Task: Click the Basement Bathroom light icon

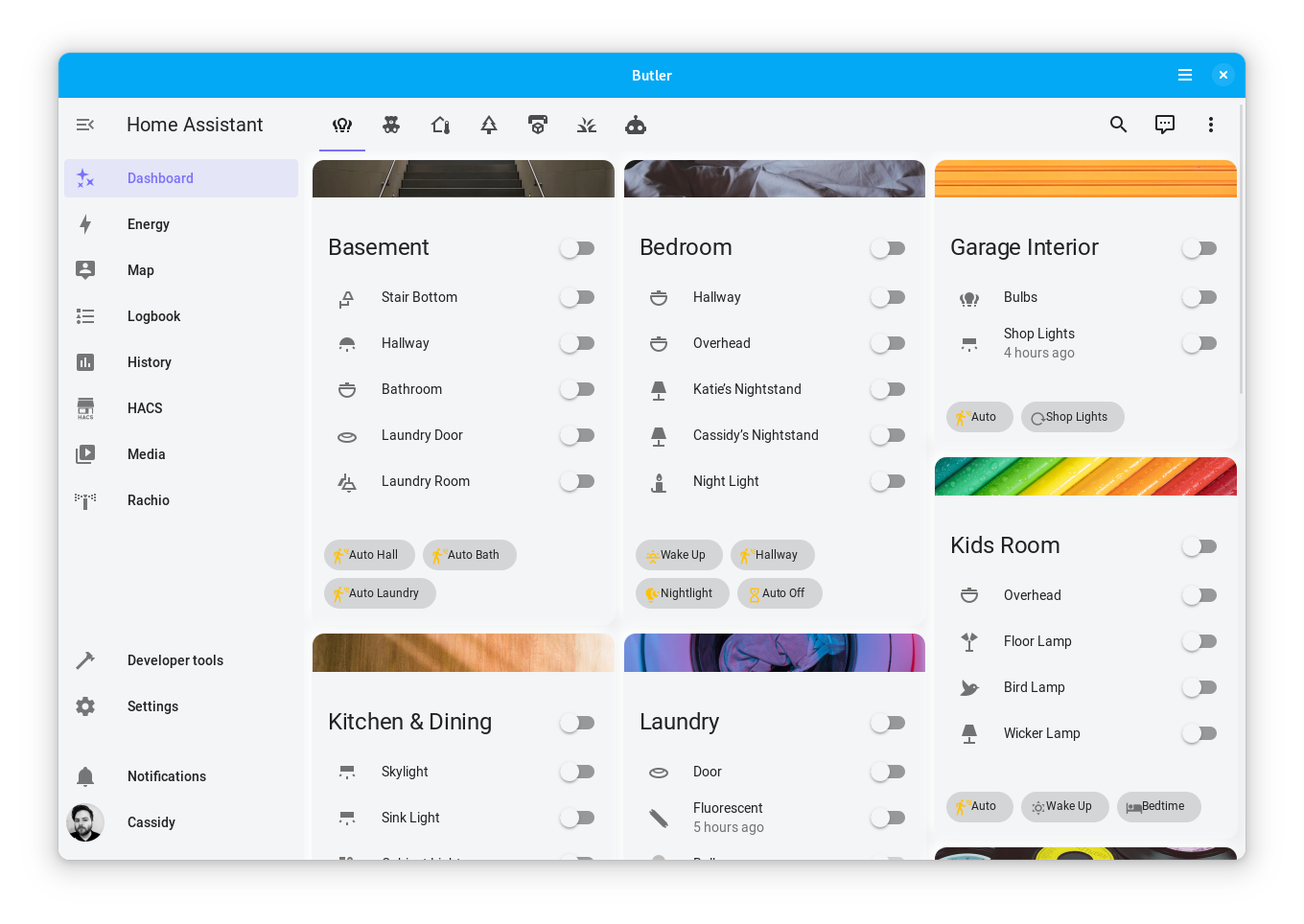Action: click(x=347, y=389)
